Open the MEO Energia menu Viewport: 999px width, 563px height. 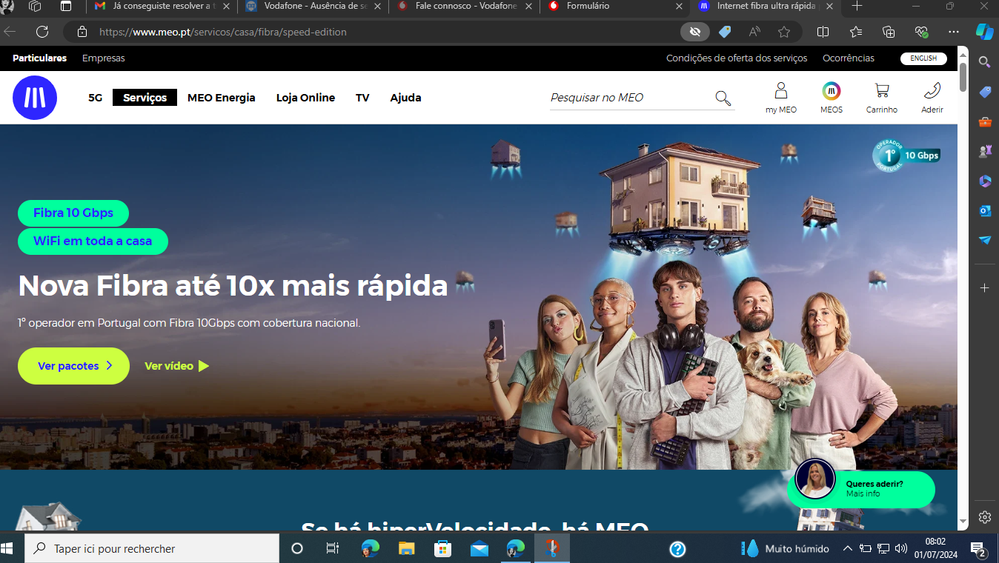pyautogui.click(x=221, y=98)
